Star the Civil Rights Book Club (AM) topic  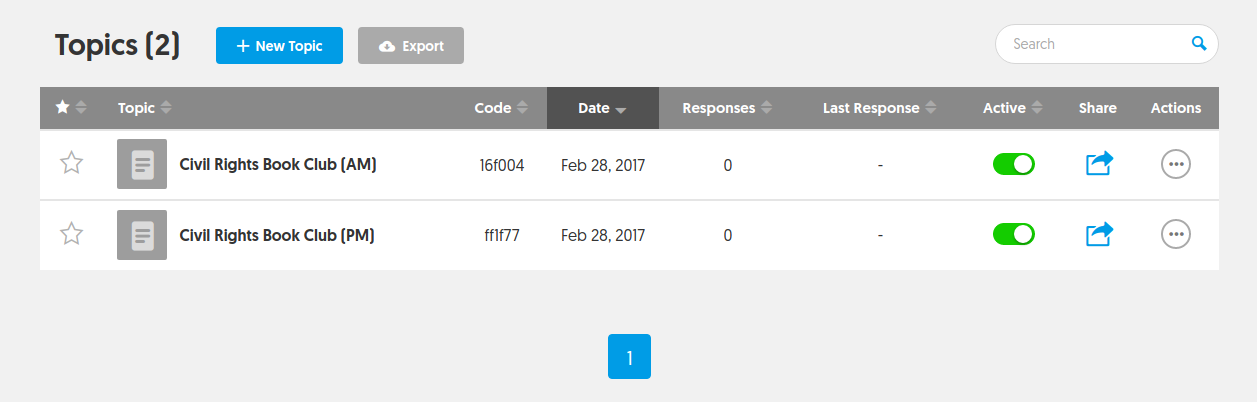click(x=71, y=163)
